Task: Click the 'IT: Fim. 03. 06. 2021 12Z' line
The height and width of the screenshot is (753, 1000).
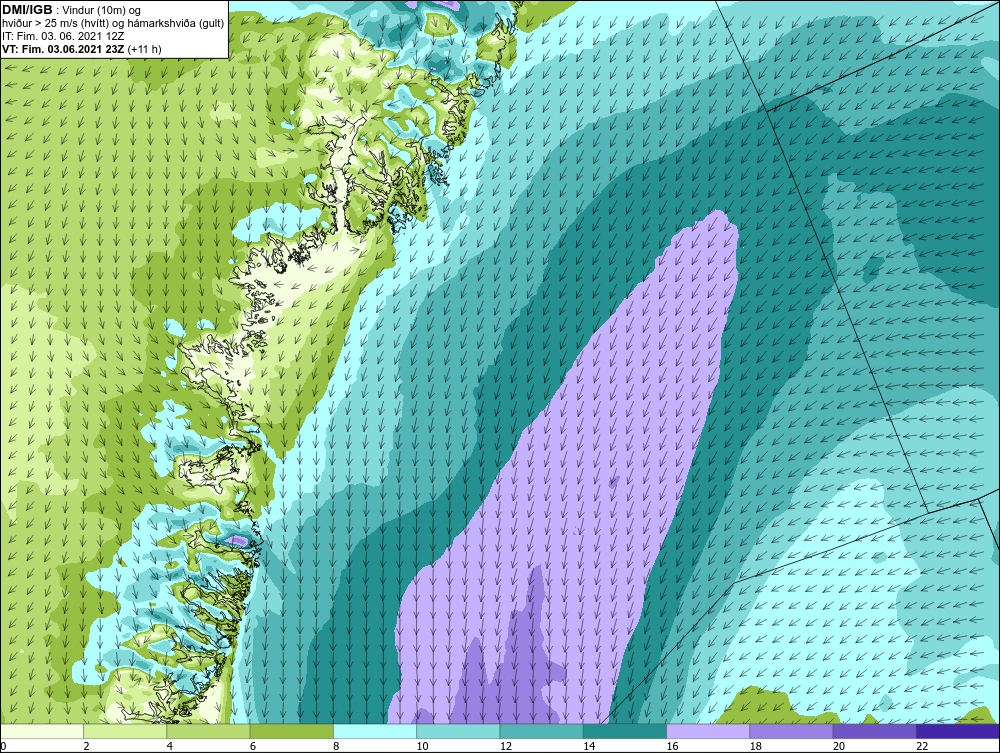Action: tap(63, 36)
